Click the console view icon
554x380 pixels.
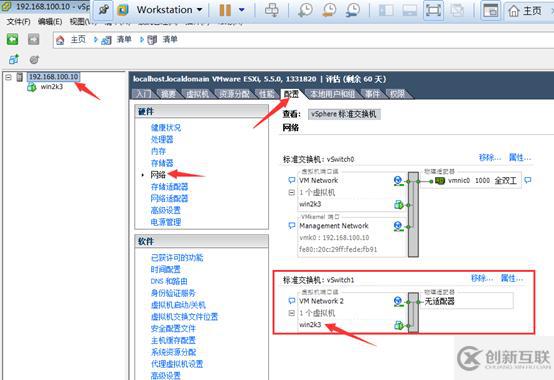coord(491,10)
